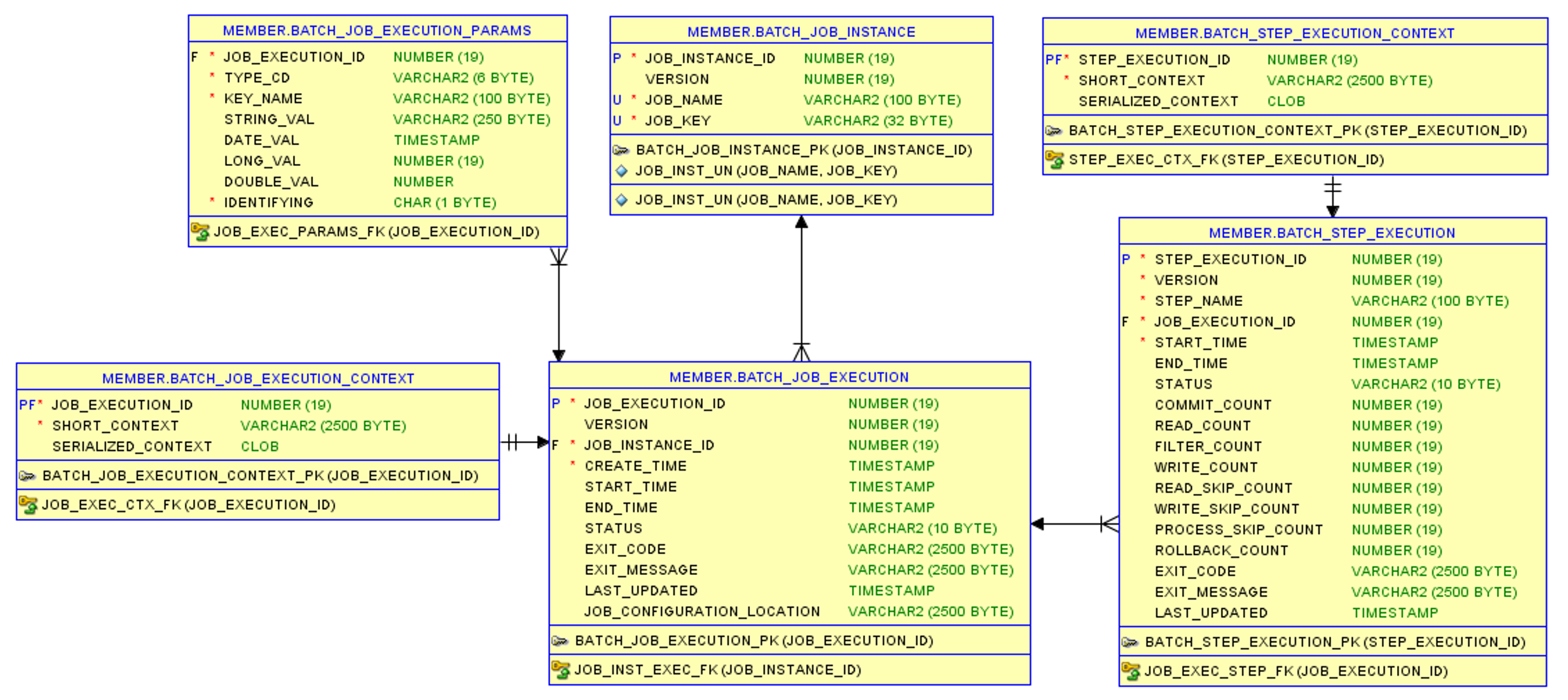Select the SERIALIZED_CONTEXT CLOB column
1568x700 pixels.
tap(132, 446)
